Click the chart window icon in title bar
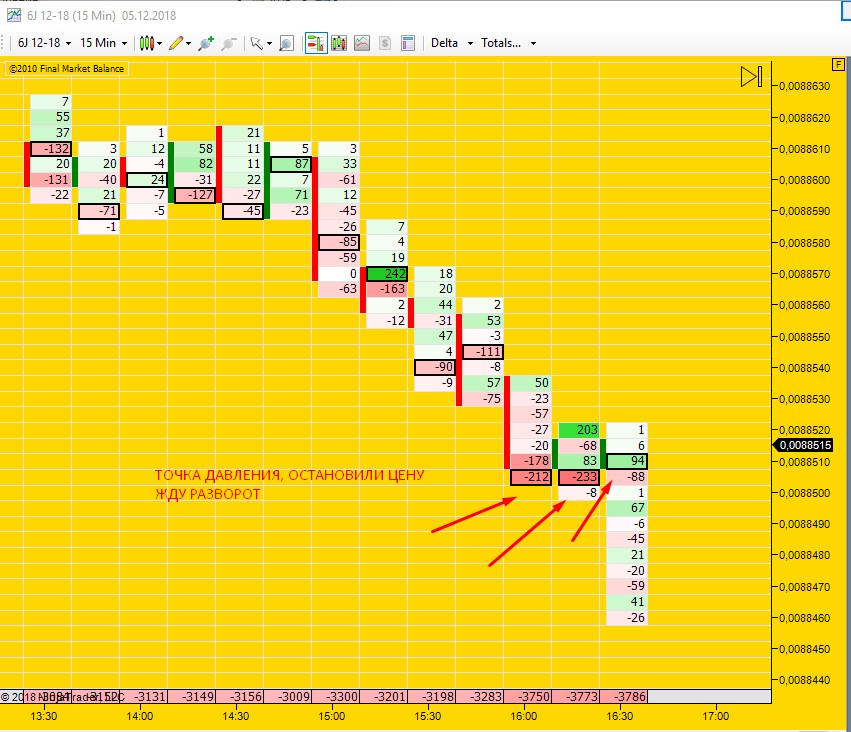Viewport: 851px width, 732px height. [x=14, y=15]
